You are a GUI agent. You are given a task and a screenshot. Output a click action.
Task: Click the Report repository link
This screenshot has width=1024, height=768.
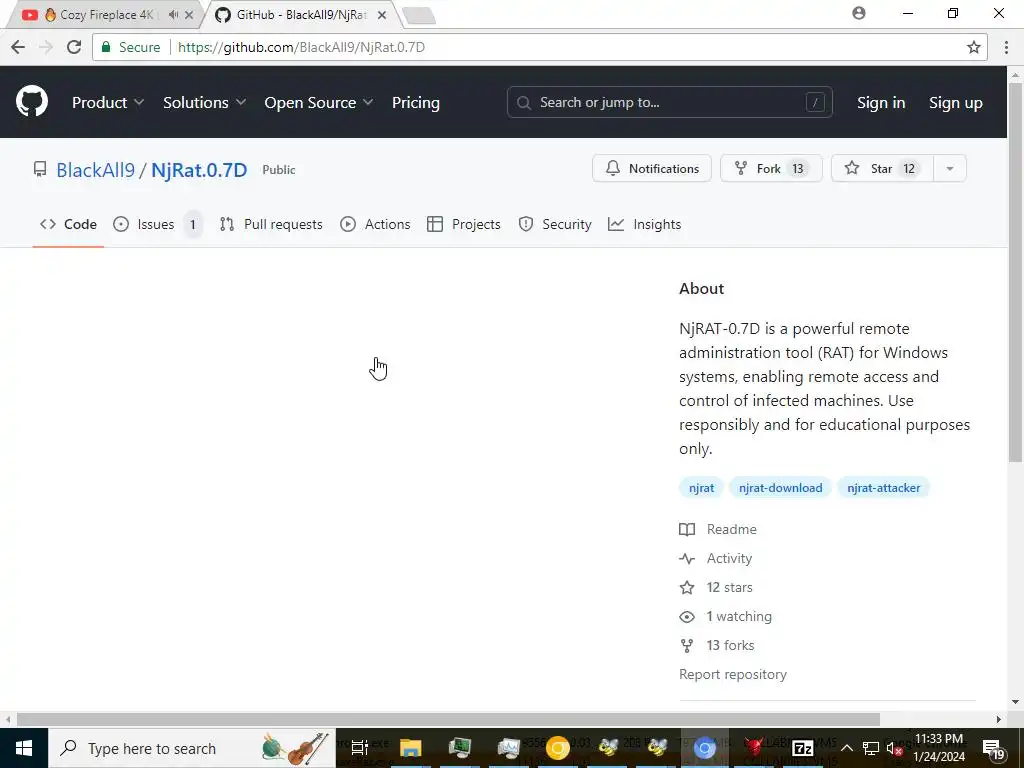click(733, 674)
